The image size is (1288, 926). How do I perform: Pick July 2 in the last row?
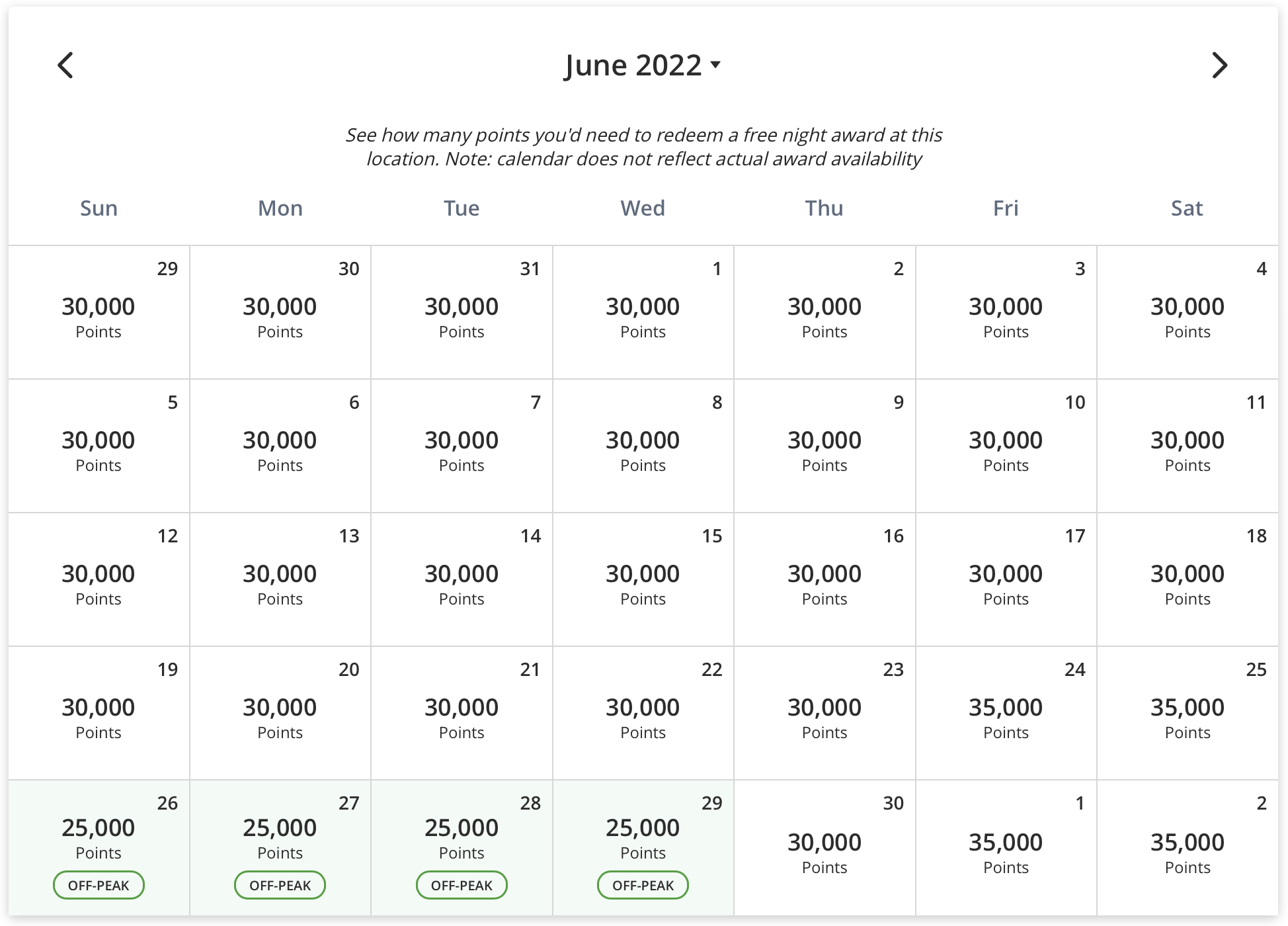click(1187, 848)
